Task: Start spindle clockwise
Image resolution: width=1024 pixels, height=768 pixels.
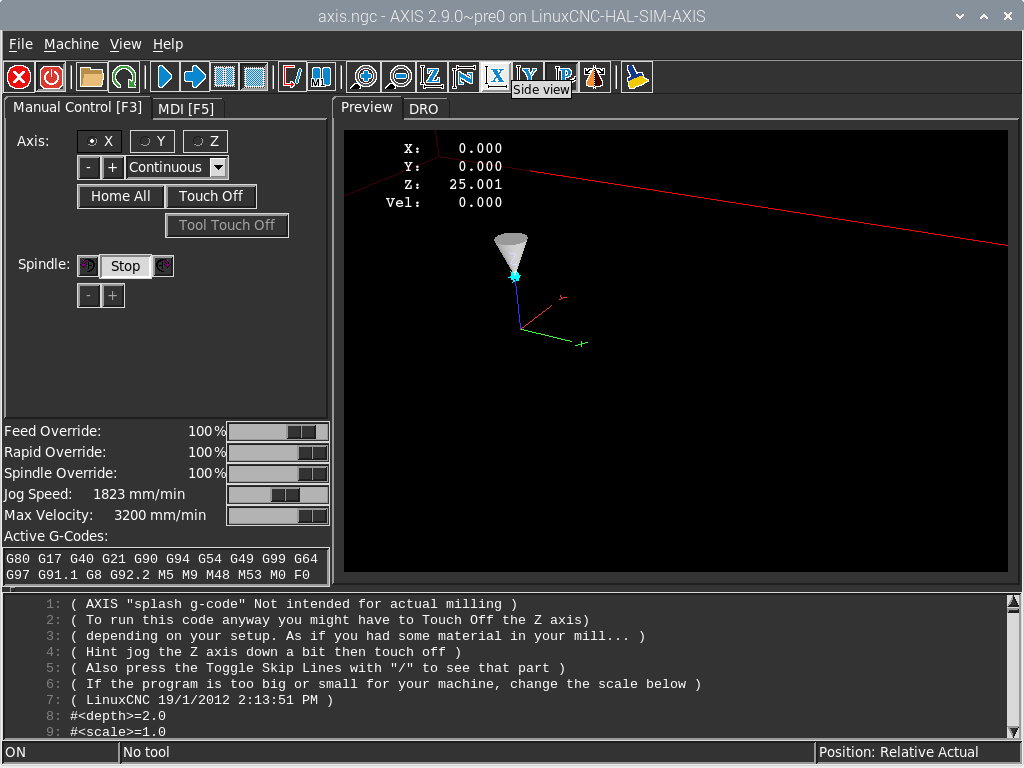Action: coord(163,266)
